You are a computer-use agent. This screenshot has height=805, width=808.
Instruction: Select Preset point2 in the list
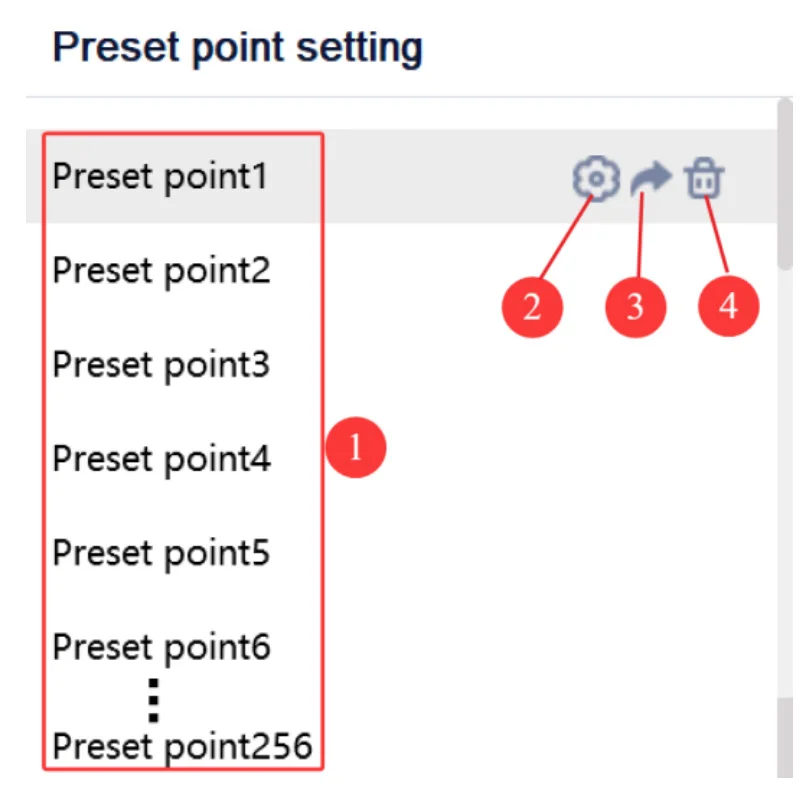[161, 271]
